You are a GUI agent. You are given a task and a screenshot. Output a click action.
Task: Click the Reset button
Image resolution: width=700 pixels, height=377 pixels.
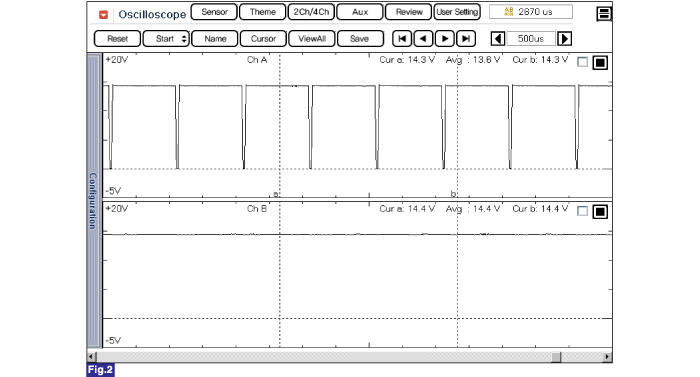[117, 38]
